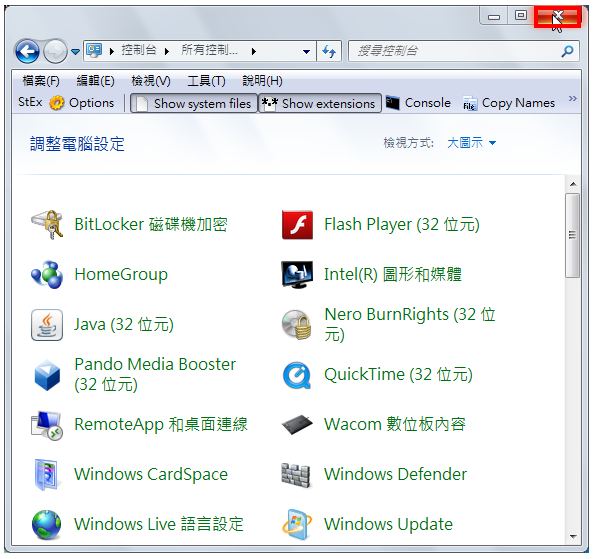The width and height of the screenshot is (604, 559).
Task: Expand the address bar history dropdown
Action: coord(307,51)
